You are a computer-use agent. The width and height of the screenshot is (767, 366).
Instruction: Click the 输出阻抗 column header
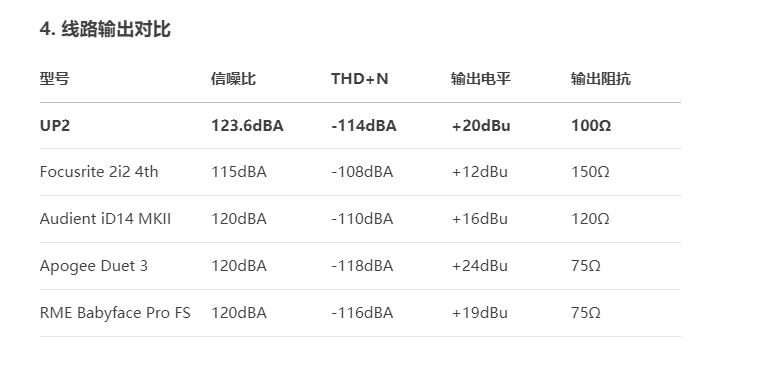601,78
